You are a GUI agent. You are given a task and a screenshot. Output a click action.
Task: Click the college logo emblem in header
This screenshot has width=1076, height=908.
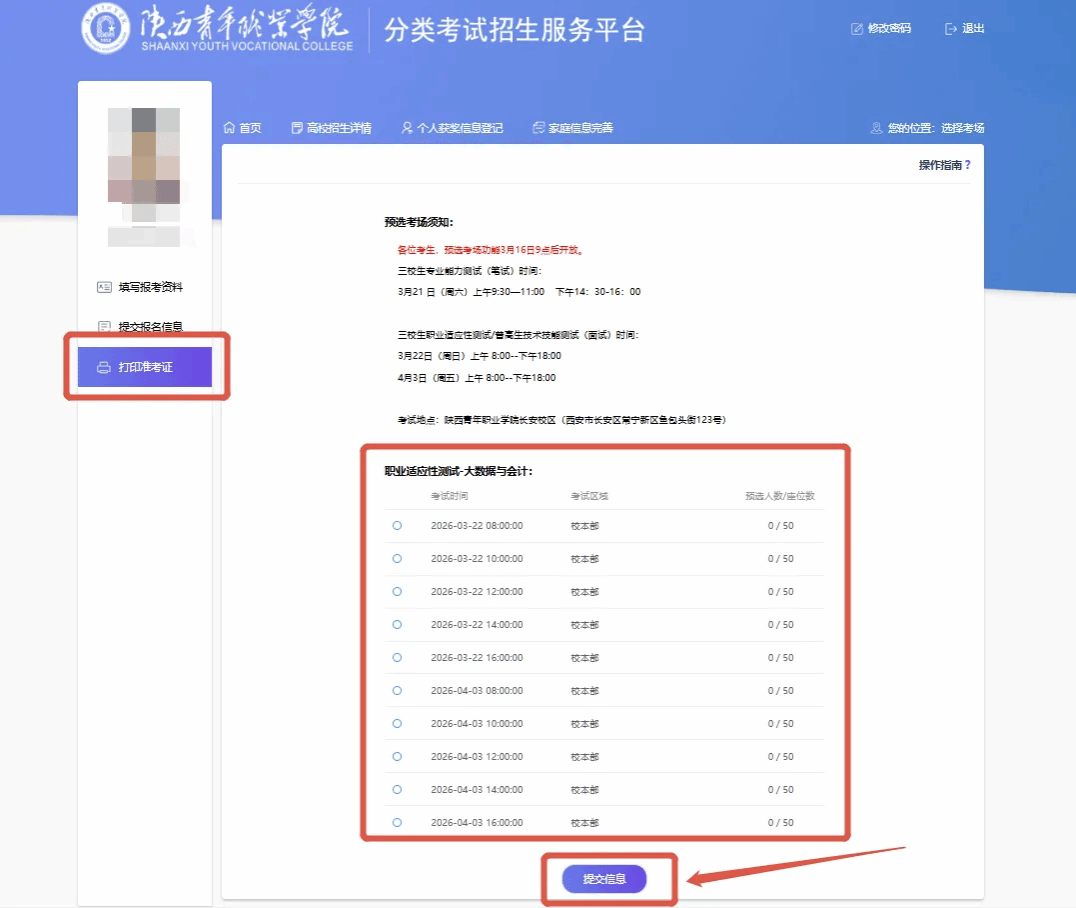click(x=106, y=31)
